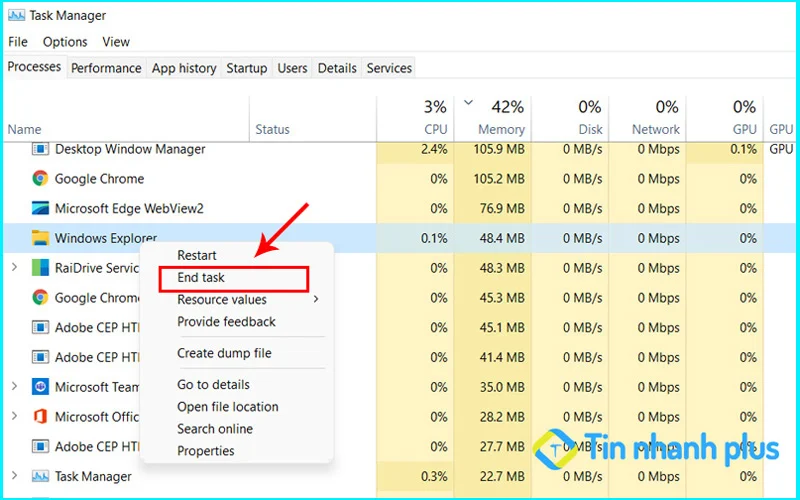Click the Adobe CEP icon in 45.1 MB row
Screen dimensions: 800x500
pyautogui.click(x=40, y=327)
